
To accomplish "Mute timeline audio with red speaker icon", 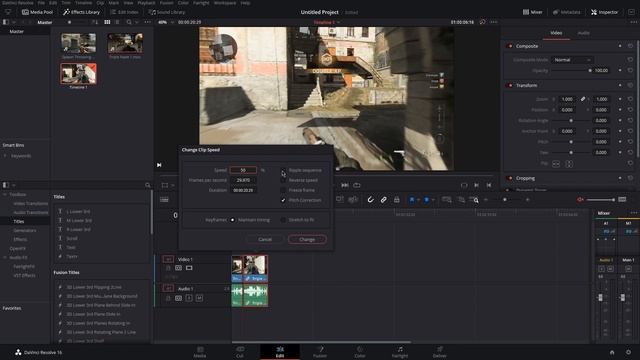I will click(x=580, y=200).
